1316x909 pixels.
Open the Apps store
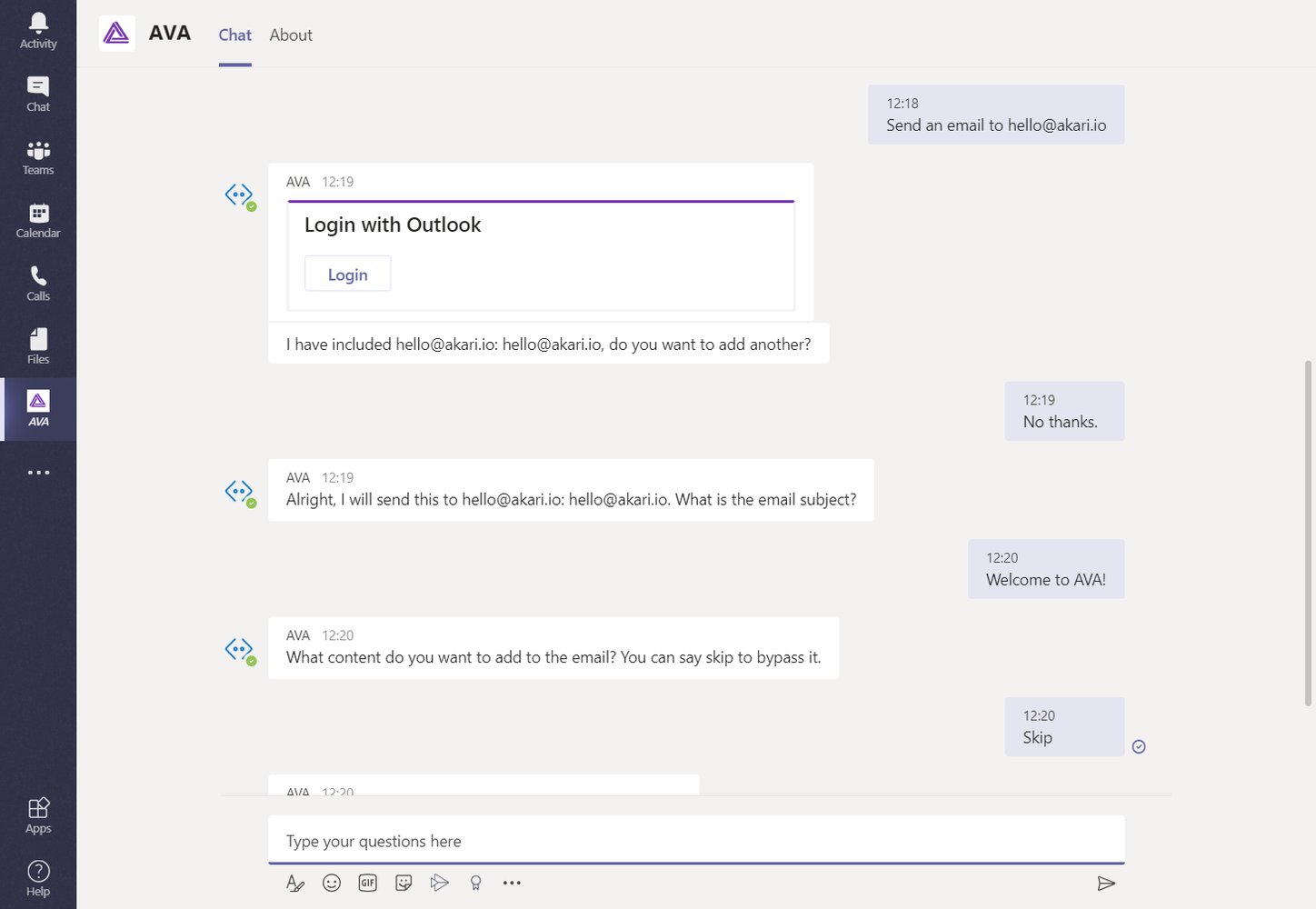tap(38, 815)
